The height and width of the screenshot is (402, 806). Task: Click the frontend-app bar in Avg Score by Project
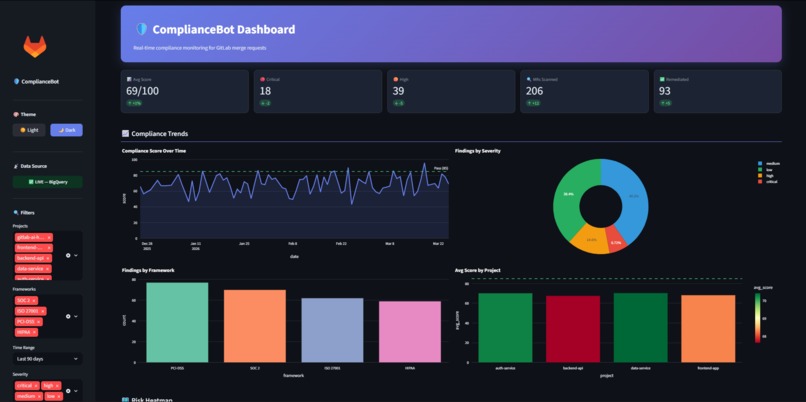coord(708,328)
